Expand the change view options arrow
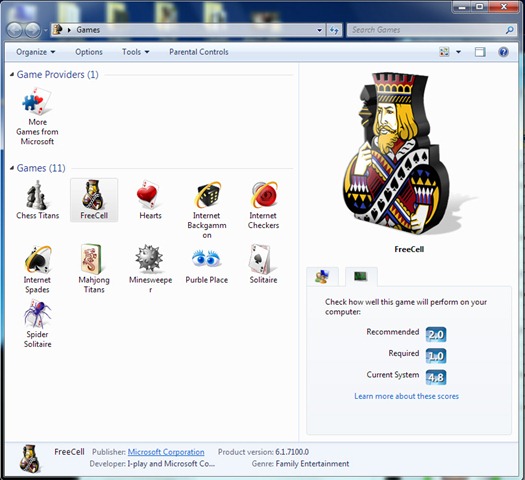Viewport: 525px width, 480px height. click(x=458, y=52)
